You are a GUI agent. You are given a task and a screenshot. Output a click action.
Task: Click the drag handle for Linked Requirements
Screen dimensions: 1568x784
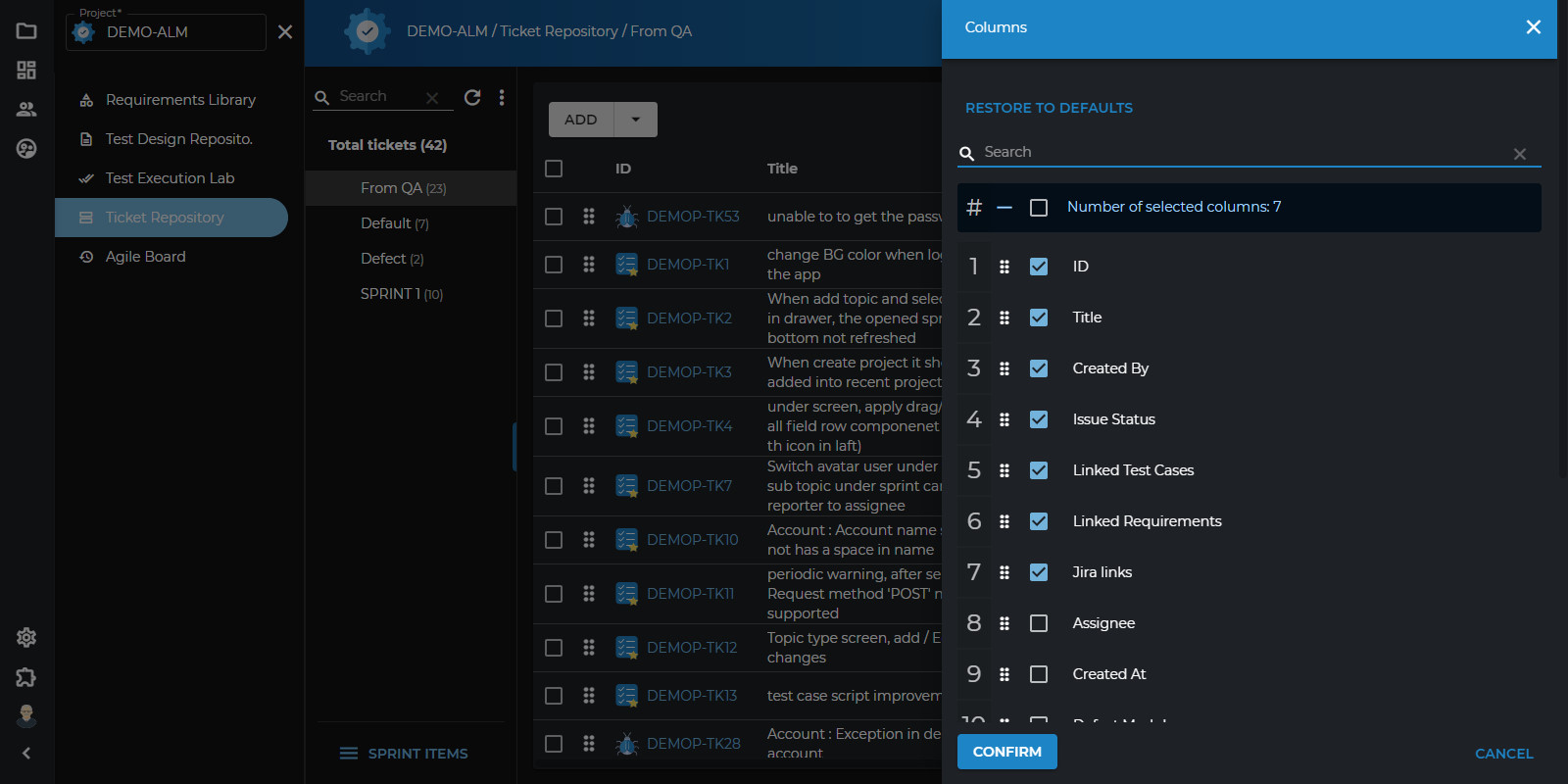point(1004,521)
